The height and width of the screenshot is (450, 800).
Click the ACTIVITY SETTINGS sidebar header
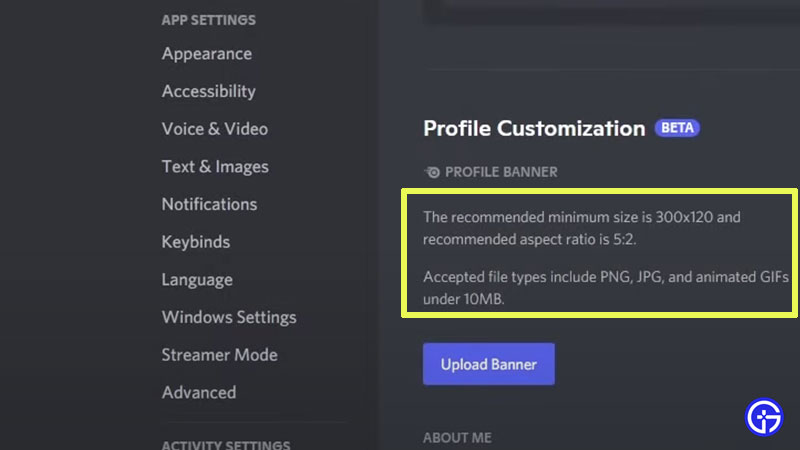226,445
